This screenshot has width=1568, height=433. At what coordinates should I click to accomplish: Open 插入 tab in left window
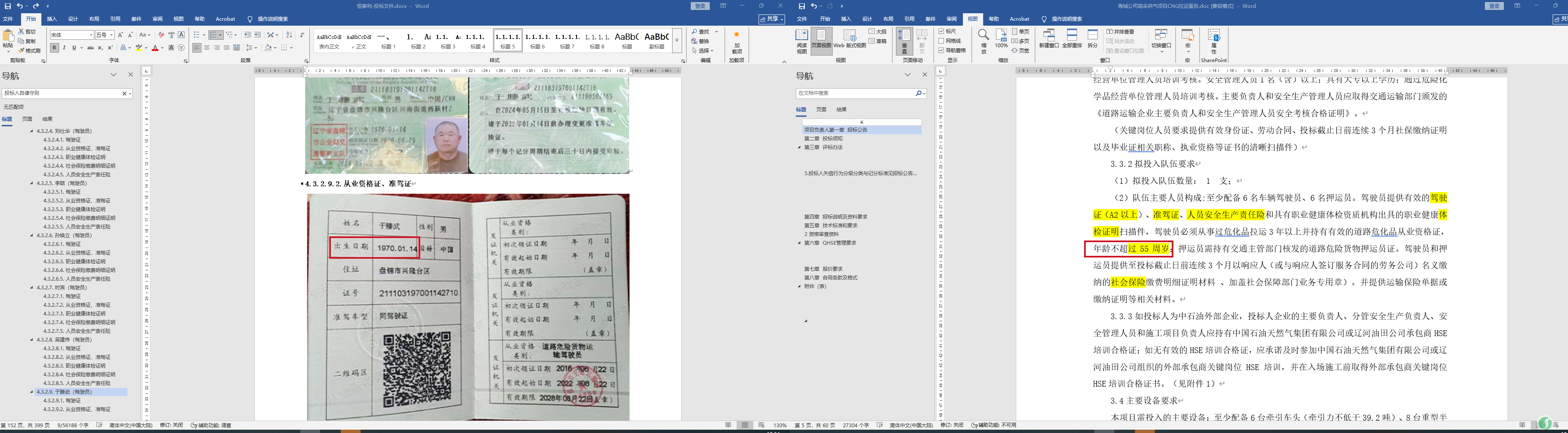(x=52, y=19)
